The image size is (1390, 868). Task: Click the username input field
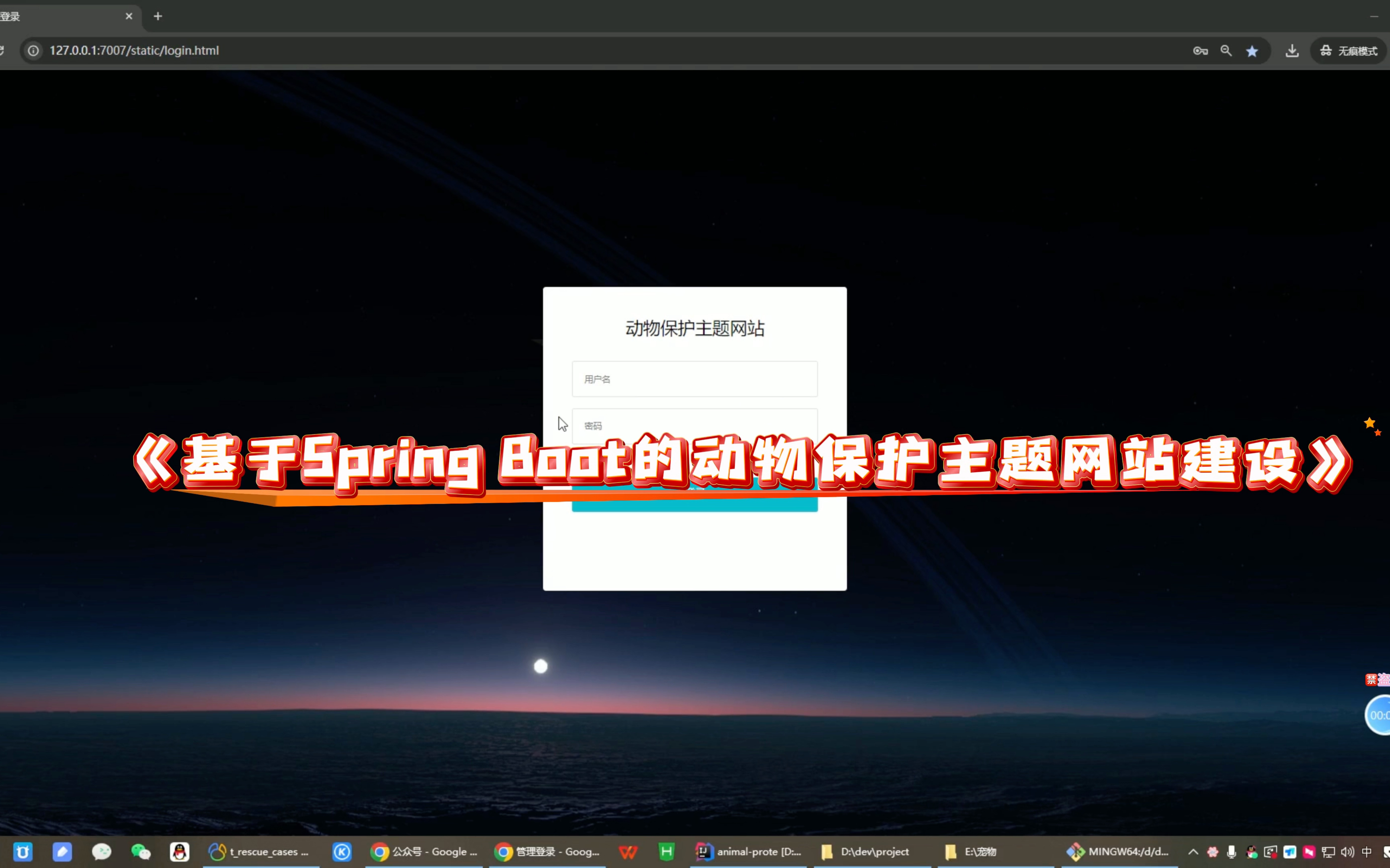[x=694, y=379]
